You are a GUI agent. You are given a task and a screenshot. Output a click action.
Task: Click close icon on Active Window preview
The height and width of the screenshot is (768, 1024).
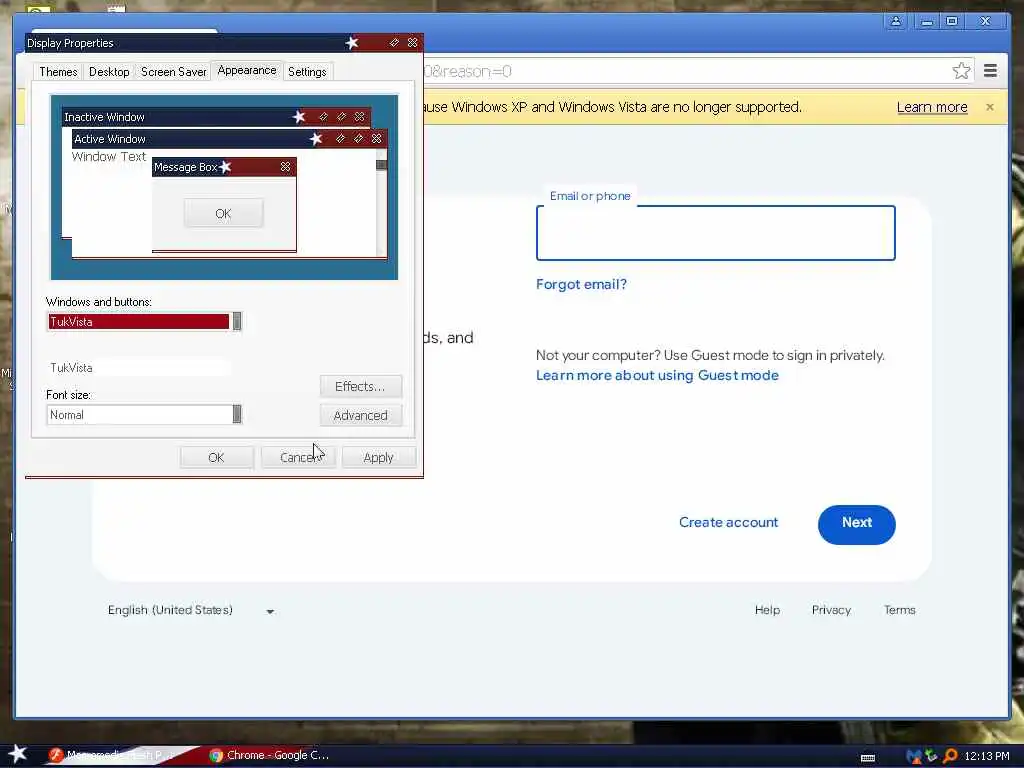coord(377,138)
